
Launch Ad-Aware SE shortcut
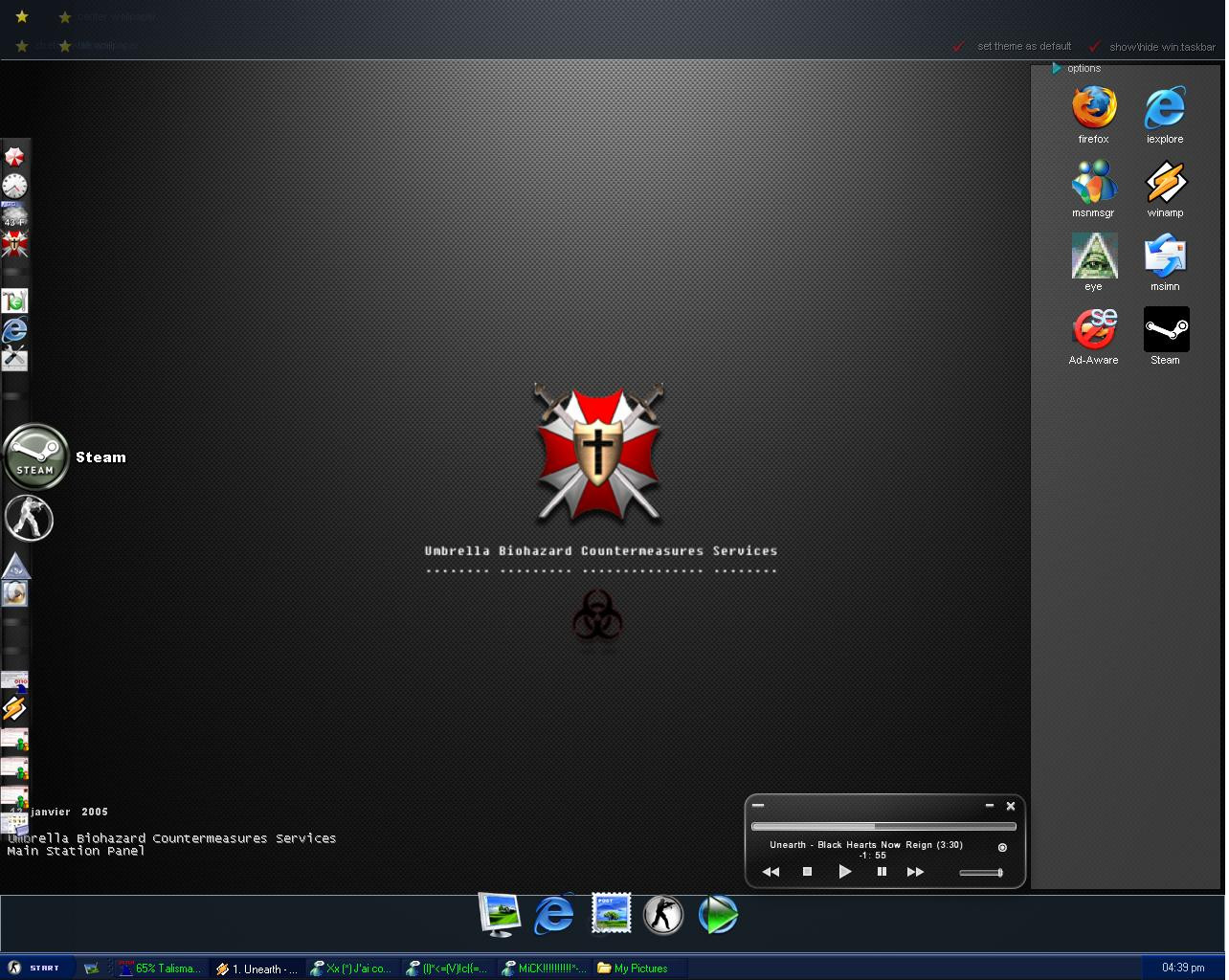(x=1094, y=329)
